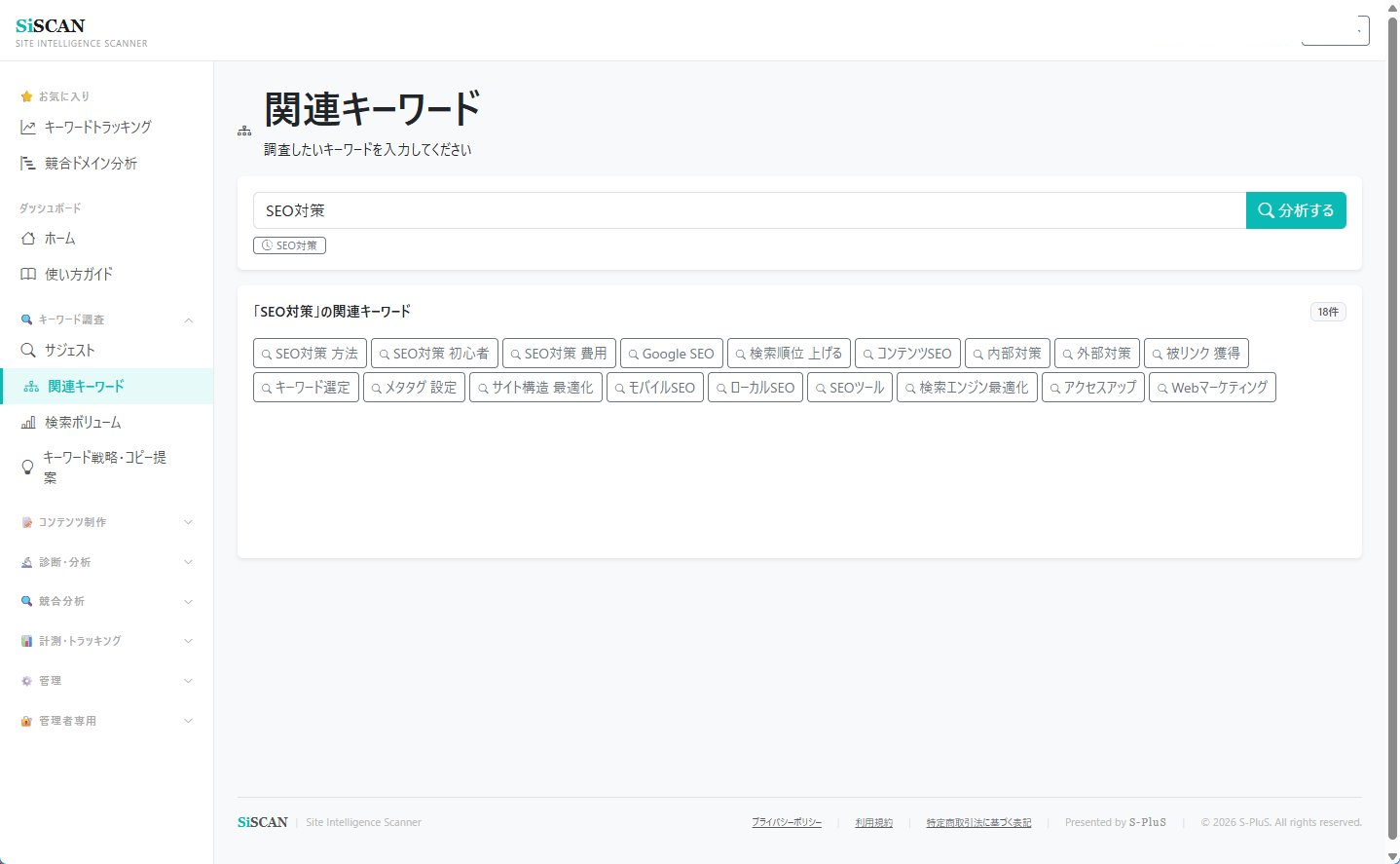The image size is (1400, 864).
Task: Open the 利用規約 footer link
Action: (874, 823)
